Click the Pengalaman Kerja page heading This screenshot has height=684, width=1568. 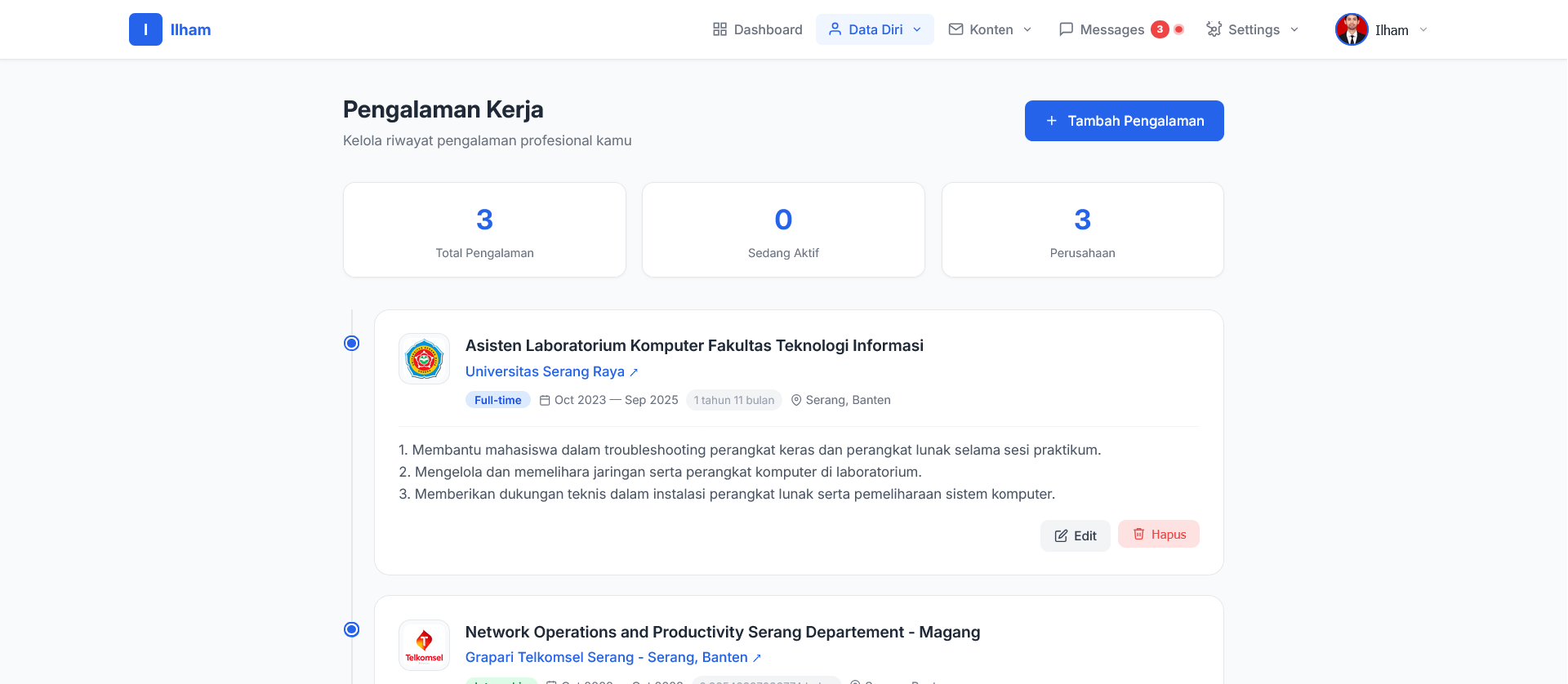pos(443,109)
